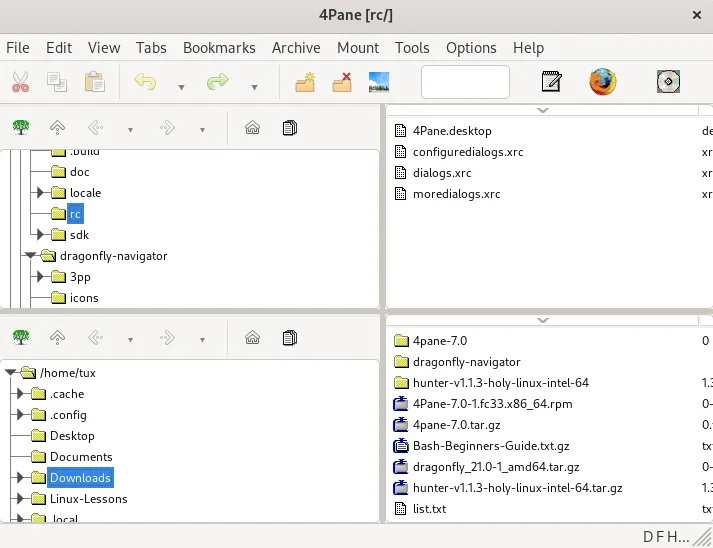Select moredialogs.xrc file
Screen dimensions: 713x548
[x=457, y=194]
